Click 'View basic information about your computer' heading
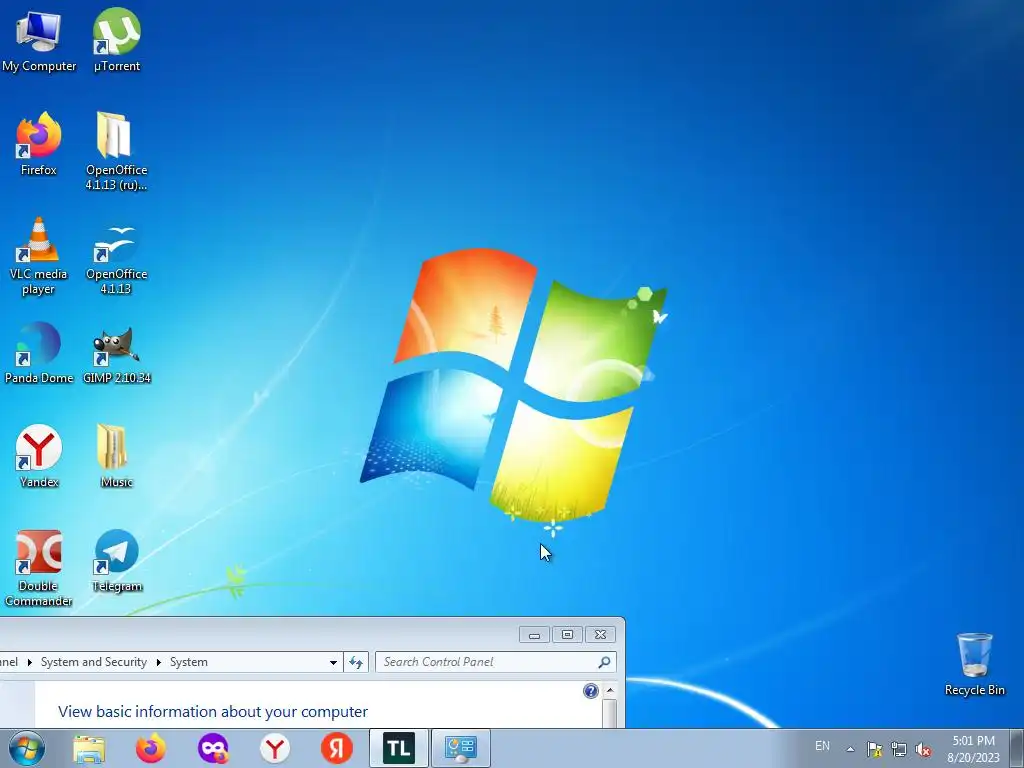 coord(213,711)
